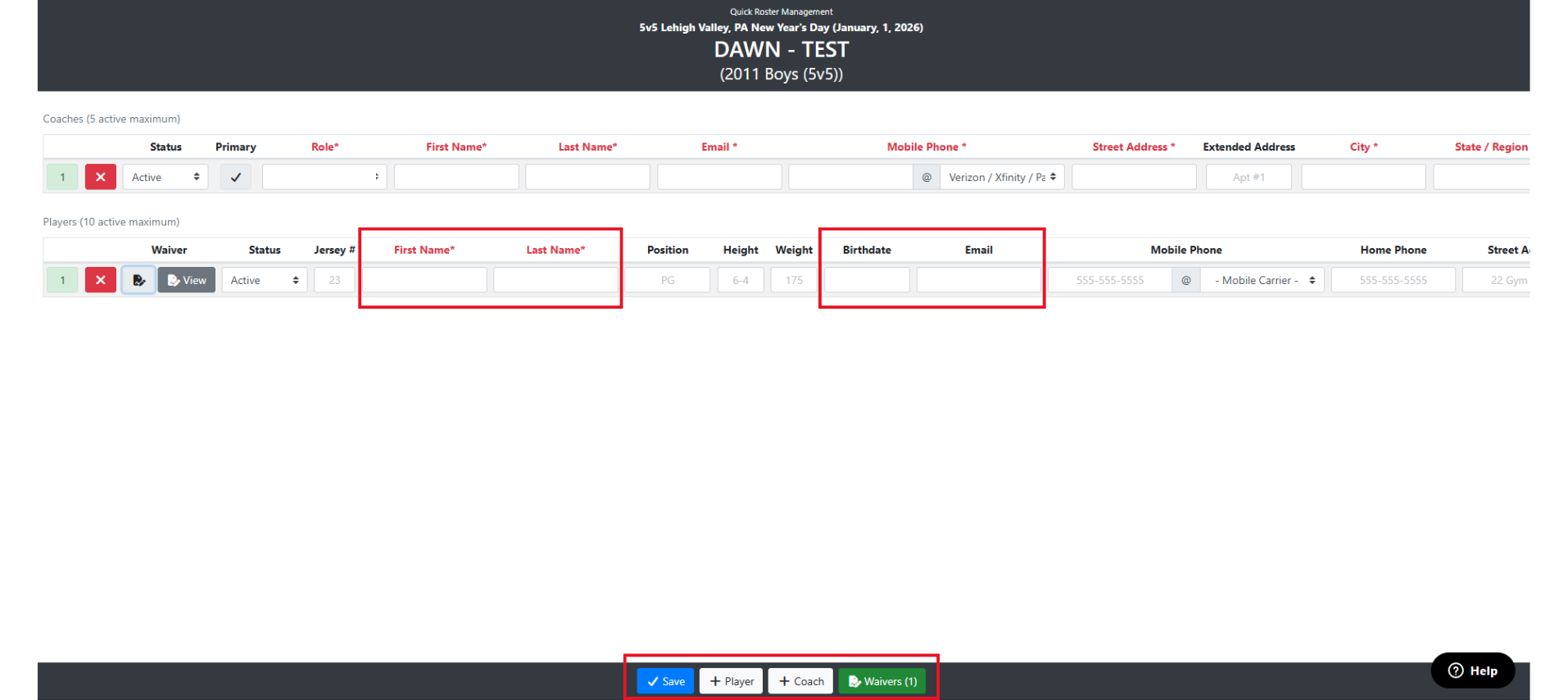Open the Help widget
Image resolution: width=1568 pixels, height=700 pixels.
pyautogui.click(x=1472, y=671)
